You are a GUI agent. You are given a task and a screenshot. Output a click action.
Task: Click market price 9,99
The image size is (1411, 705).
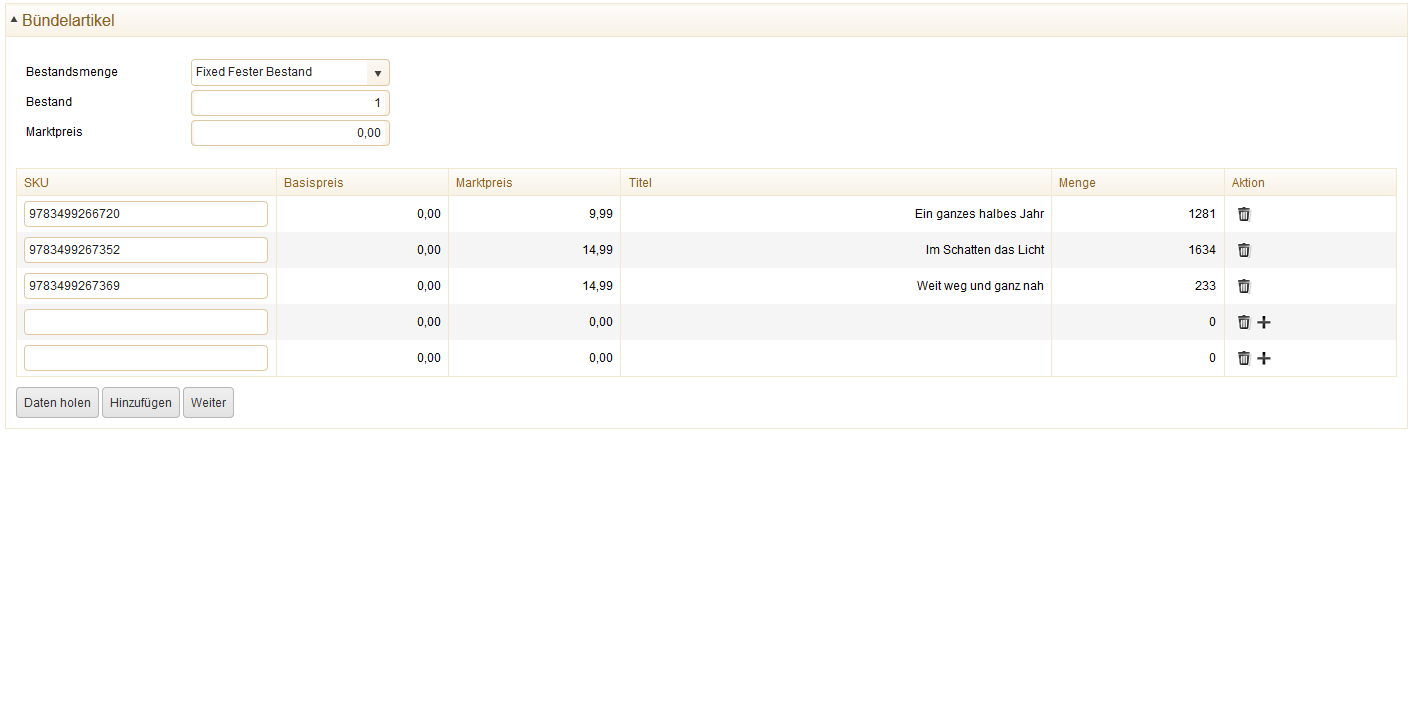click(x=601, y=214)
